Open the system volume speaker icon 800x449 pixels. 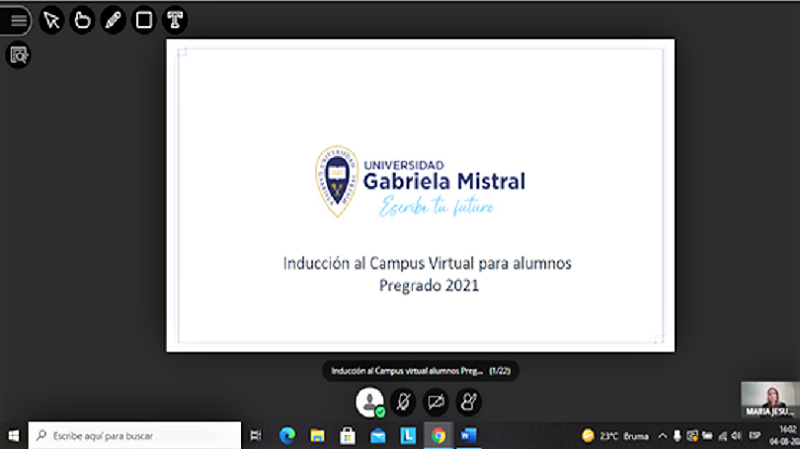click(736, 436)
